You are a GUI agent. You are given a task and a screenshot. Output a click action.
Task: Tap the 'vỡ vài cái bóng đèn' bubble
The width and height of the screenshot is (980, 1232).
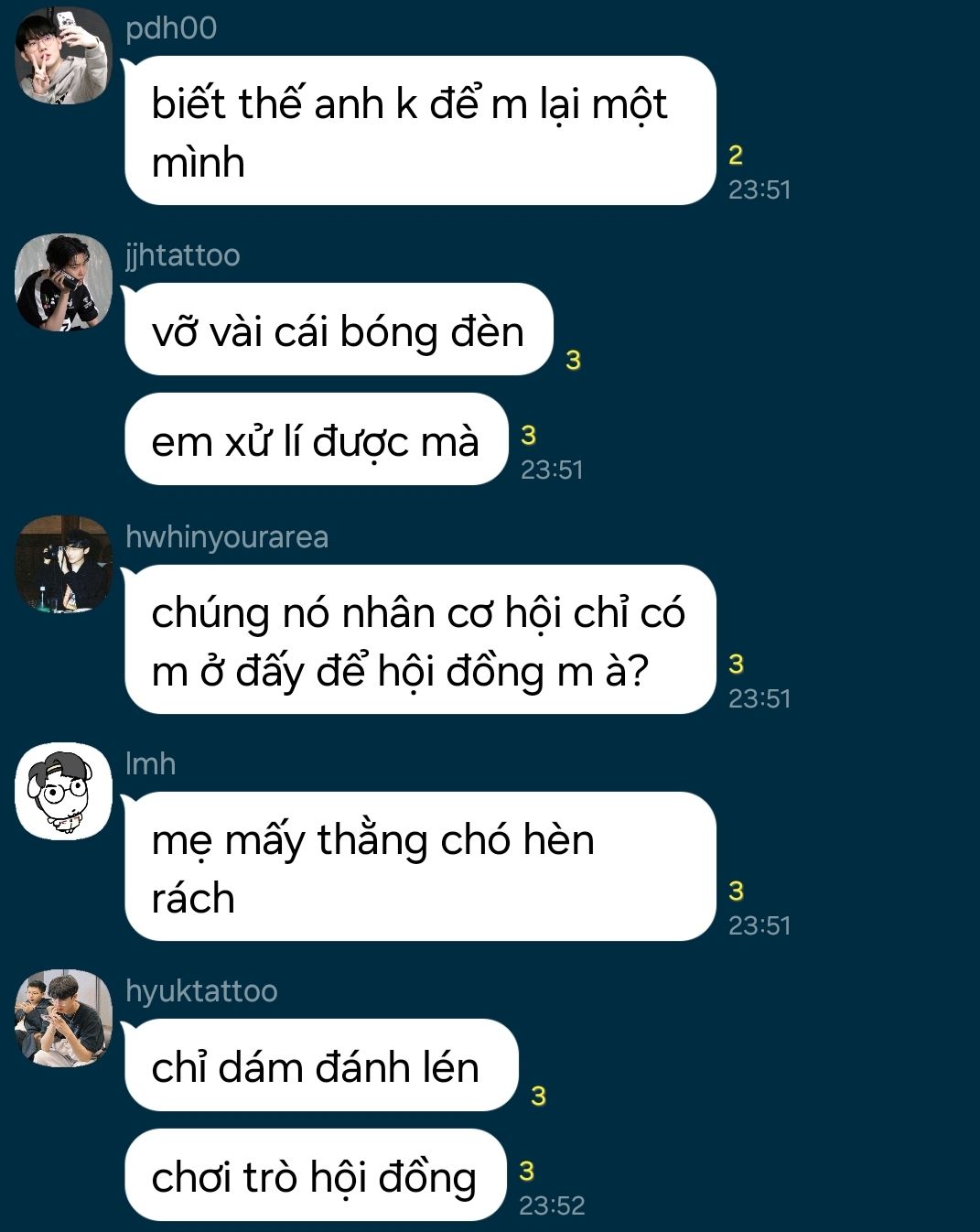tap(339, 330)
